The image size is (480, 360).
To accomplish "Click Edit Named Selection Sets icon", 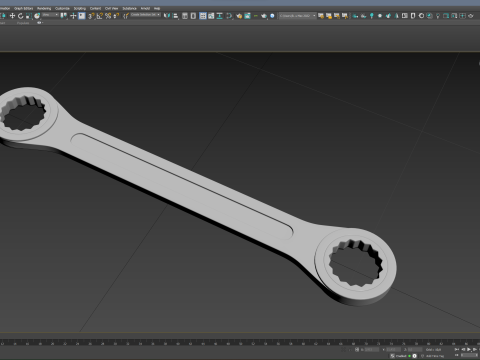I will (x=126, y=16).
